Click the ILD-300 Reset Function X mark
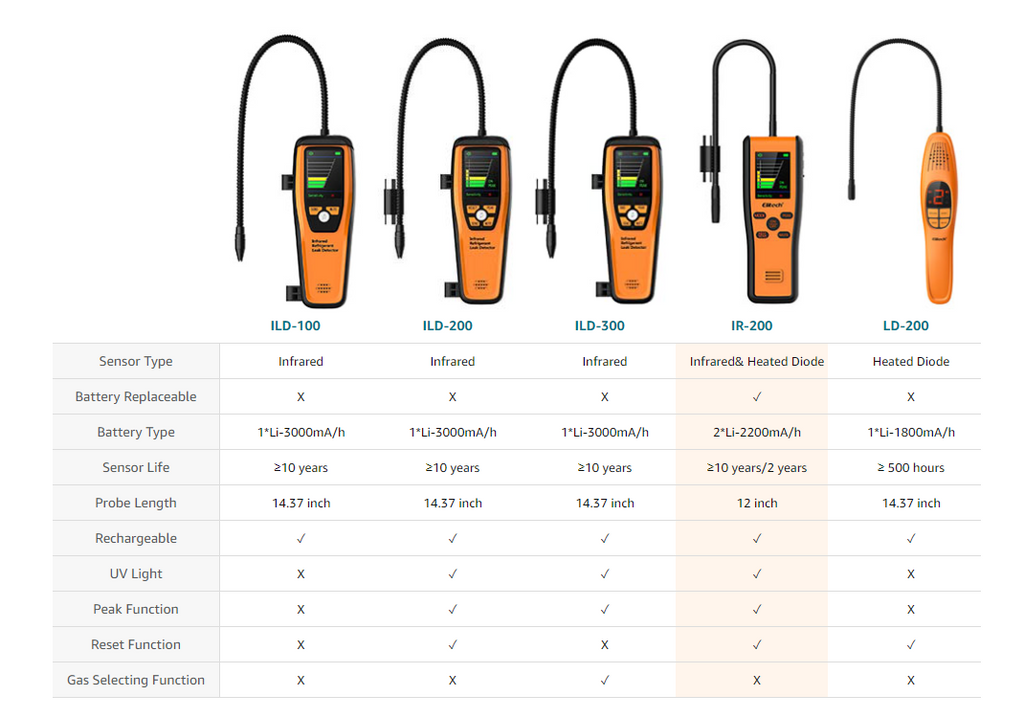Viewport: 1024px width, 718px height. (x=605, y=644)
